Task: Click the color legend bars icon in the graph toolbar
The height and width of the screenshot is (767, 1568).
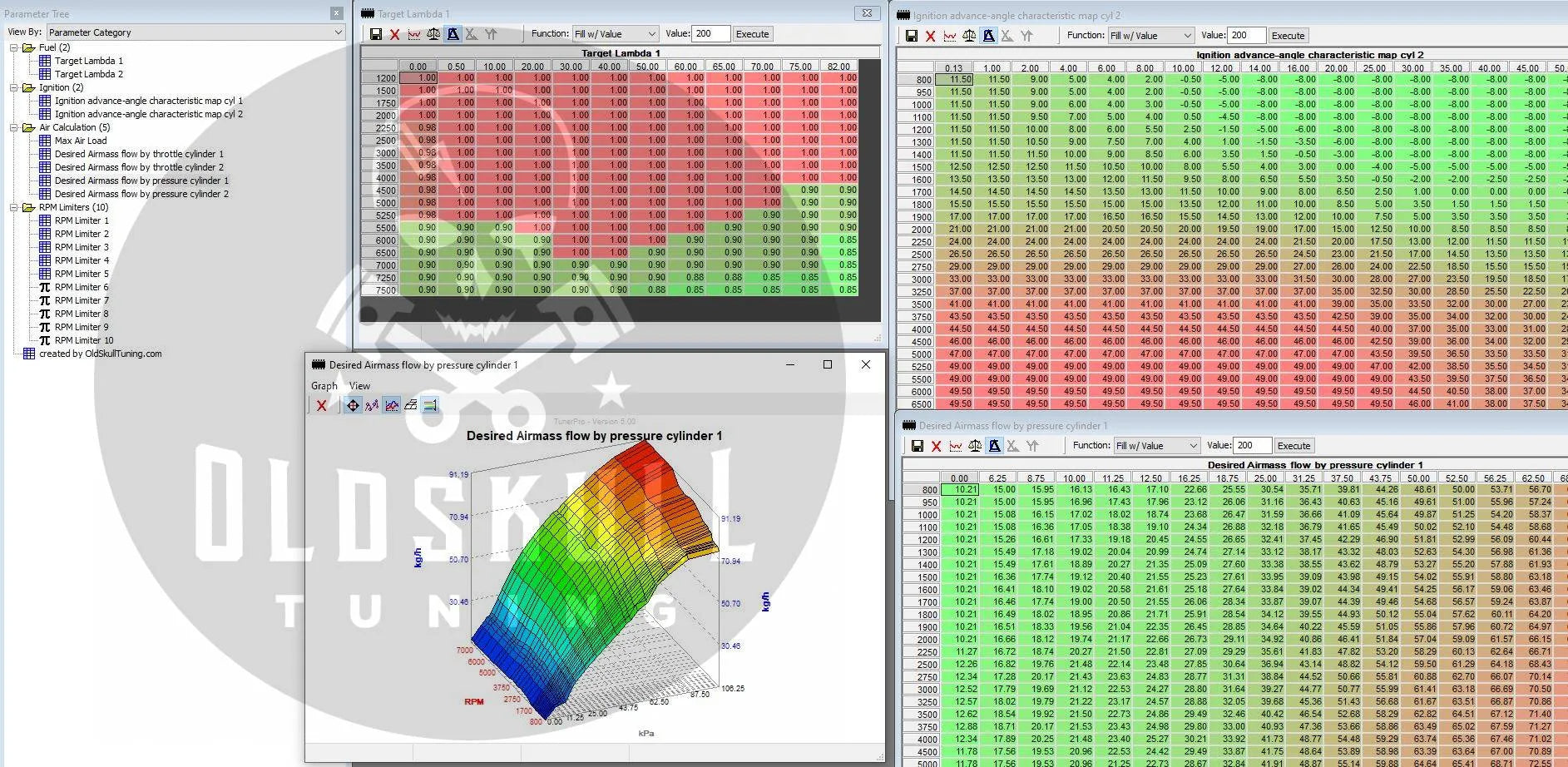Action: point(430,405)
